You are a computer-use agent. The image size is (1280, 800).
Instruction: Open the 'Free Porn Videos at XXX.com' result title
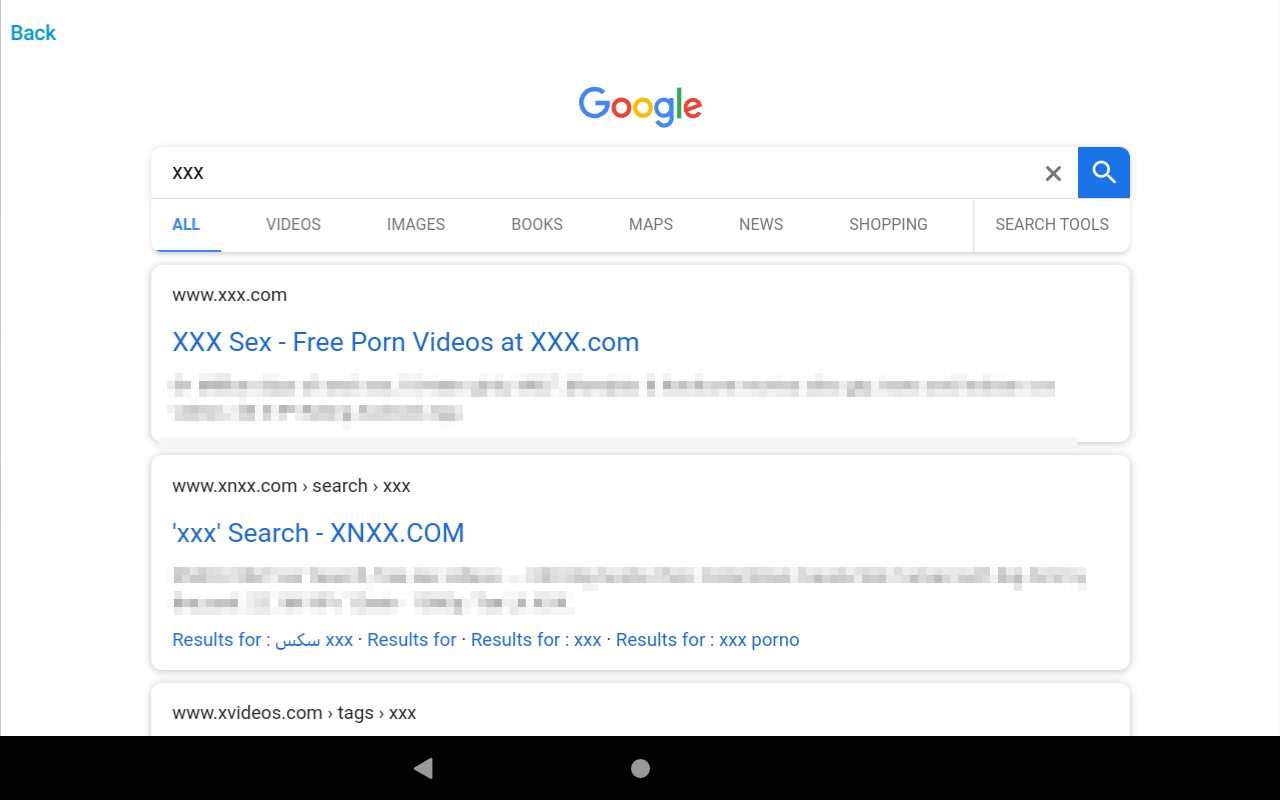click(x=406, y=342)
